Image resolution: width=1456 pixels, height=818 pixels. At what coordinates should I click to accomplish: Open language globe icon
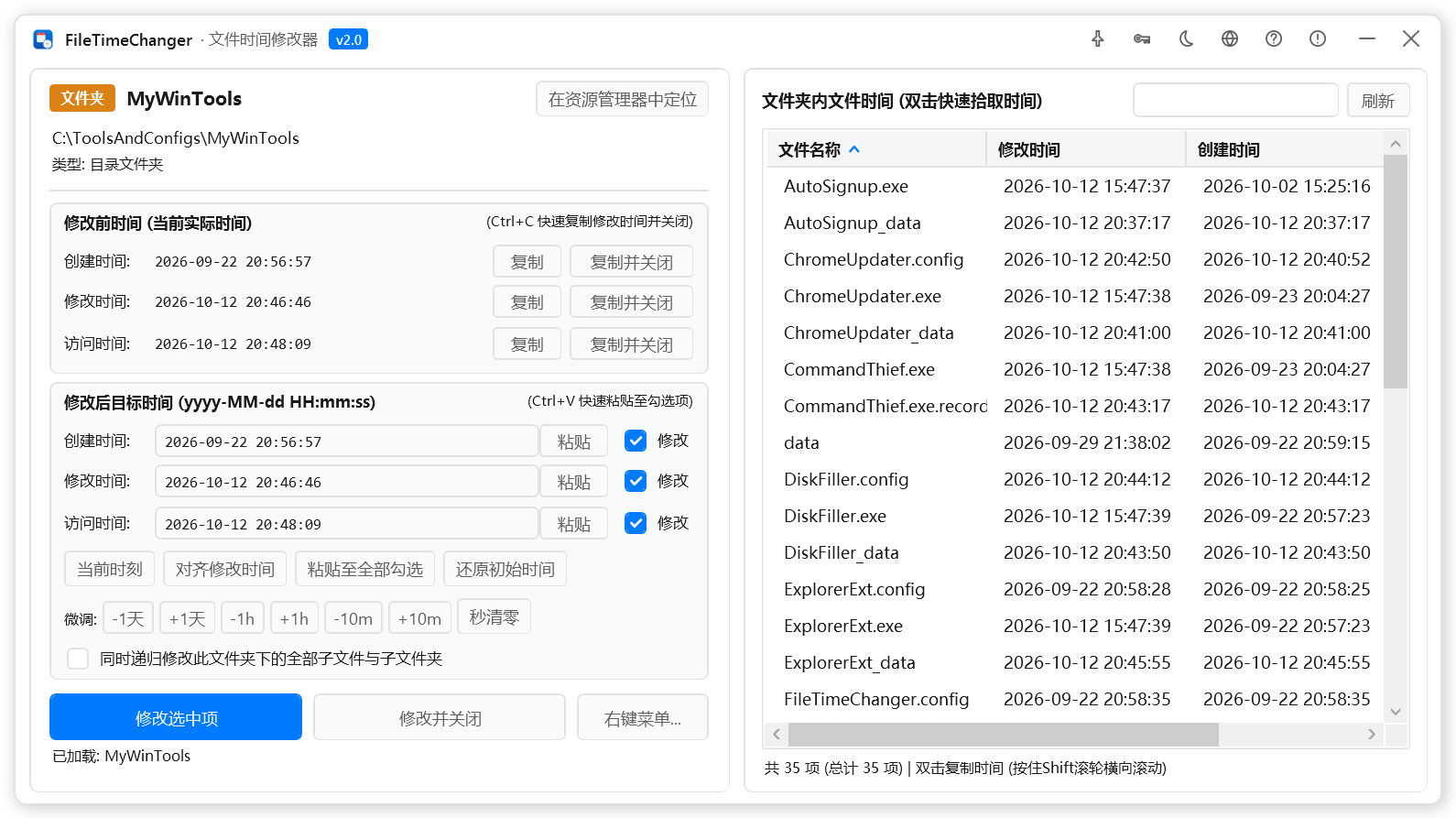pos(1230,38)
